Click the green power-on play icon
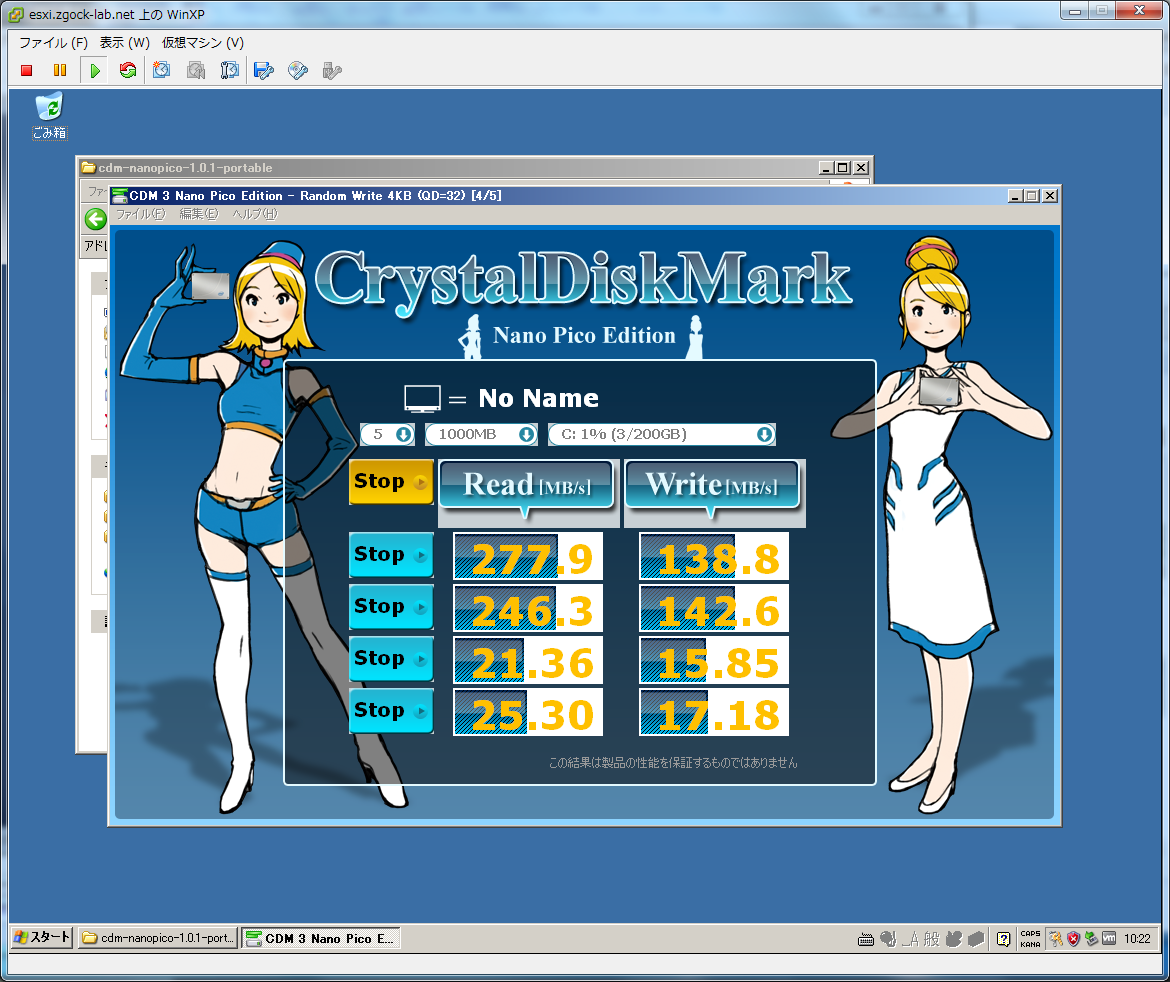1170x982 pixels. click(95, 71)
